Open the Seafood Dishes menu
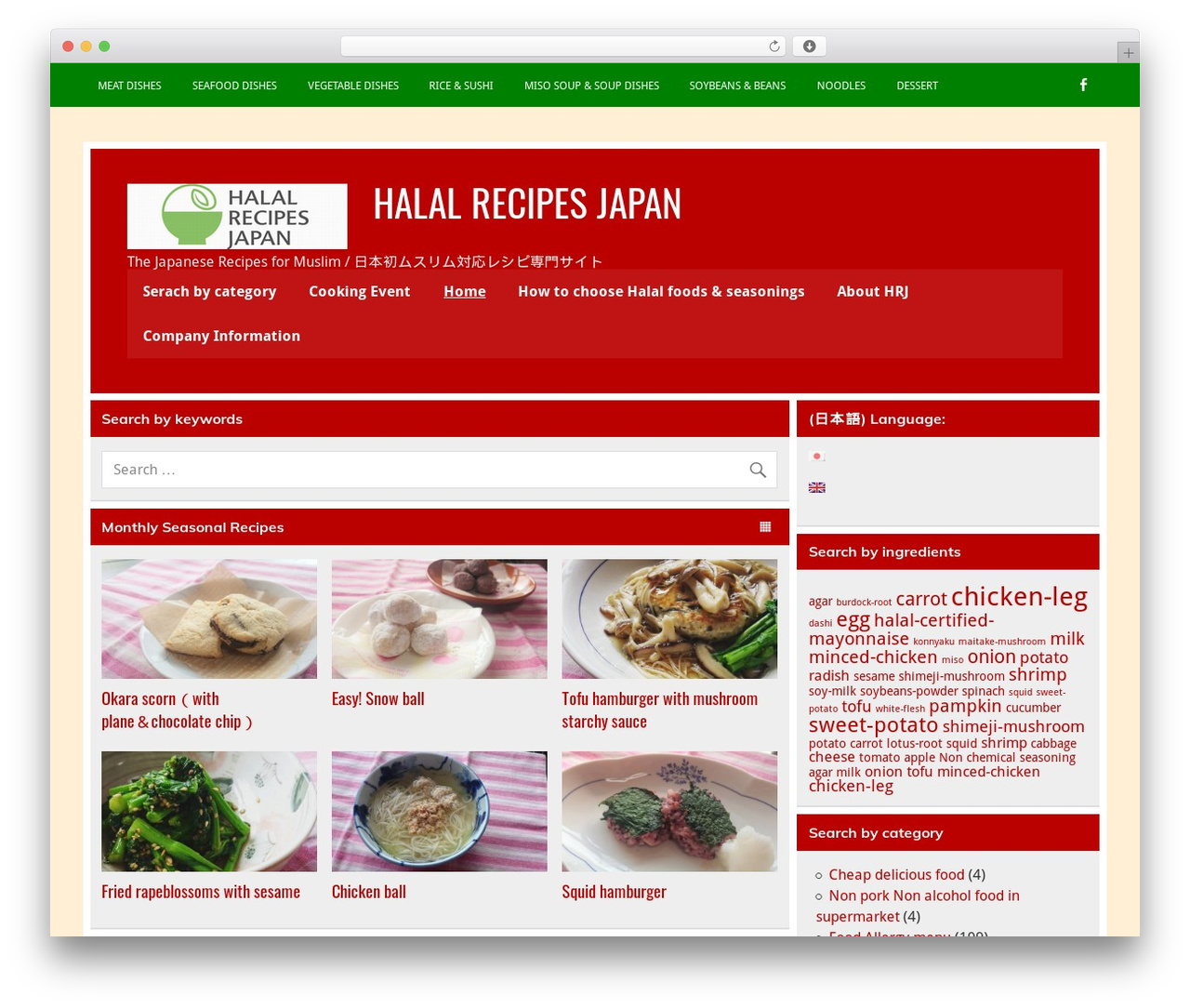 point(234,86)
